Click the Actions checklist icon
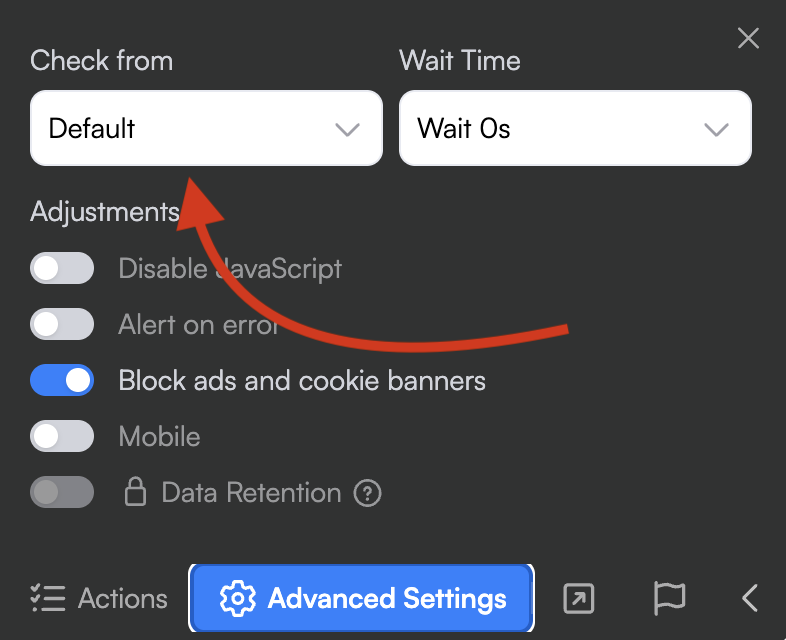Screen dimensions: 786x640 48,598
